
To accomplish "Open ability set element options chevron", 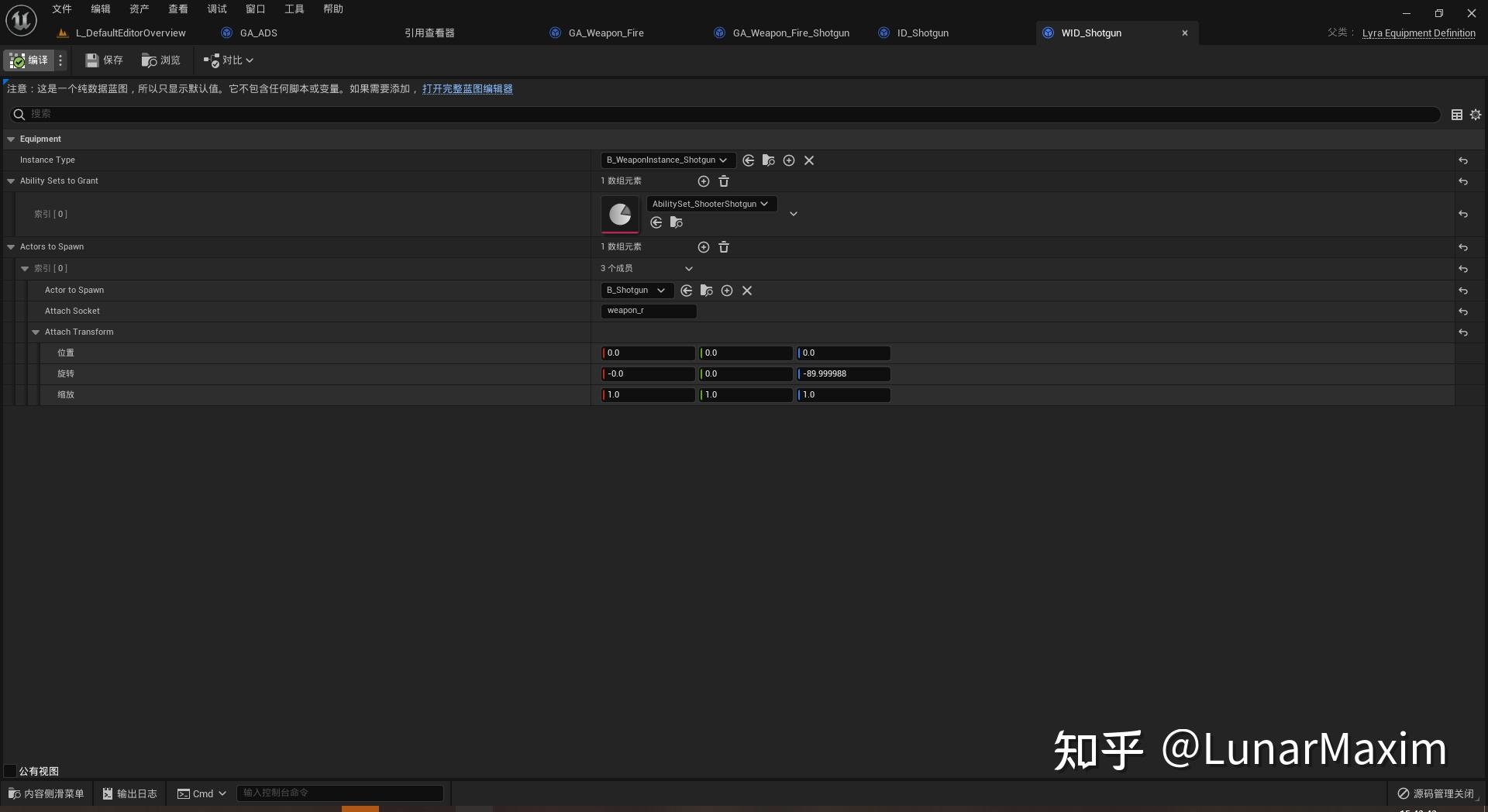I will 793,214.
